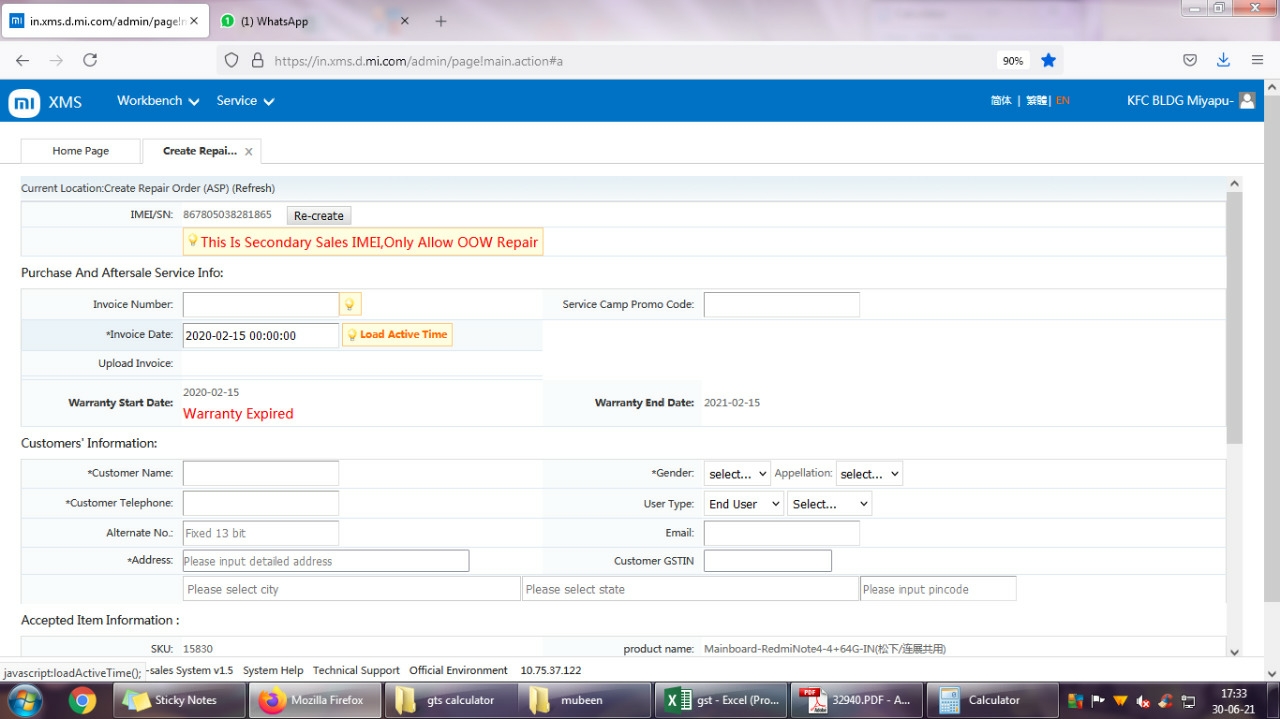Bookmark page with the star icon
1280x719 pixels.
[1048, 61]
